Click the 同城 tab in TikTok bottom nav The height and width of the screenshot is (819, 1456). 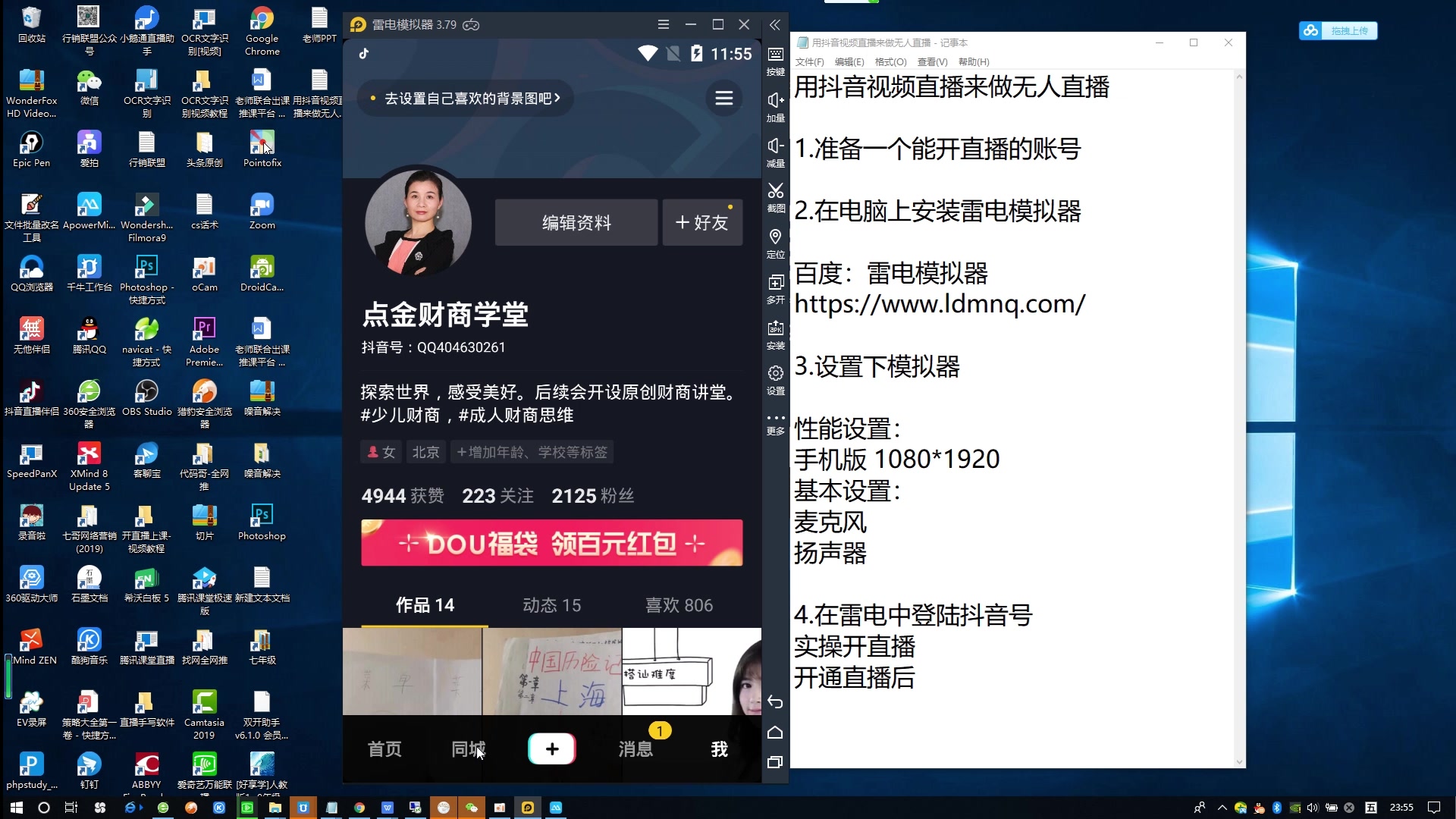click(x=467, y=749)
